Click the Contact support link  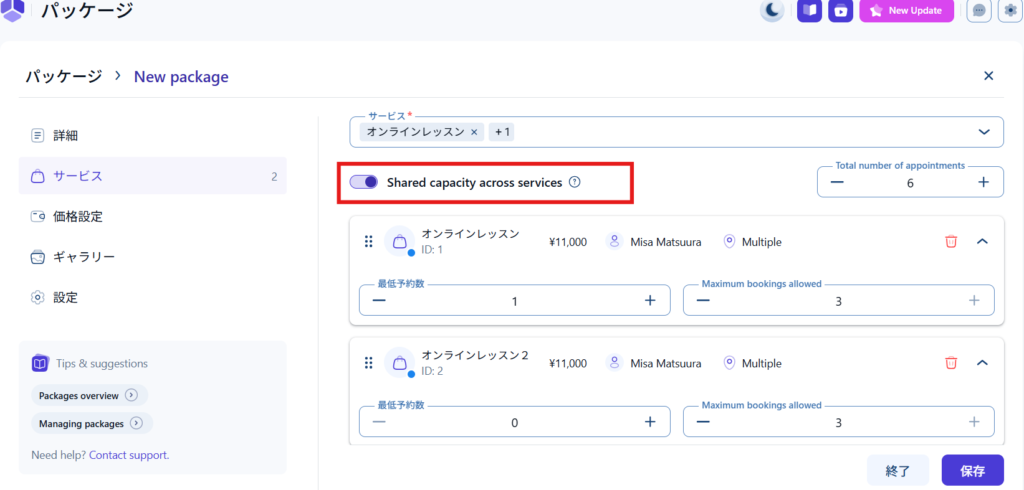tap(129, 455)
